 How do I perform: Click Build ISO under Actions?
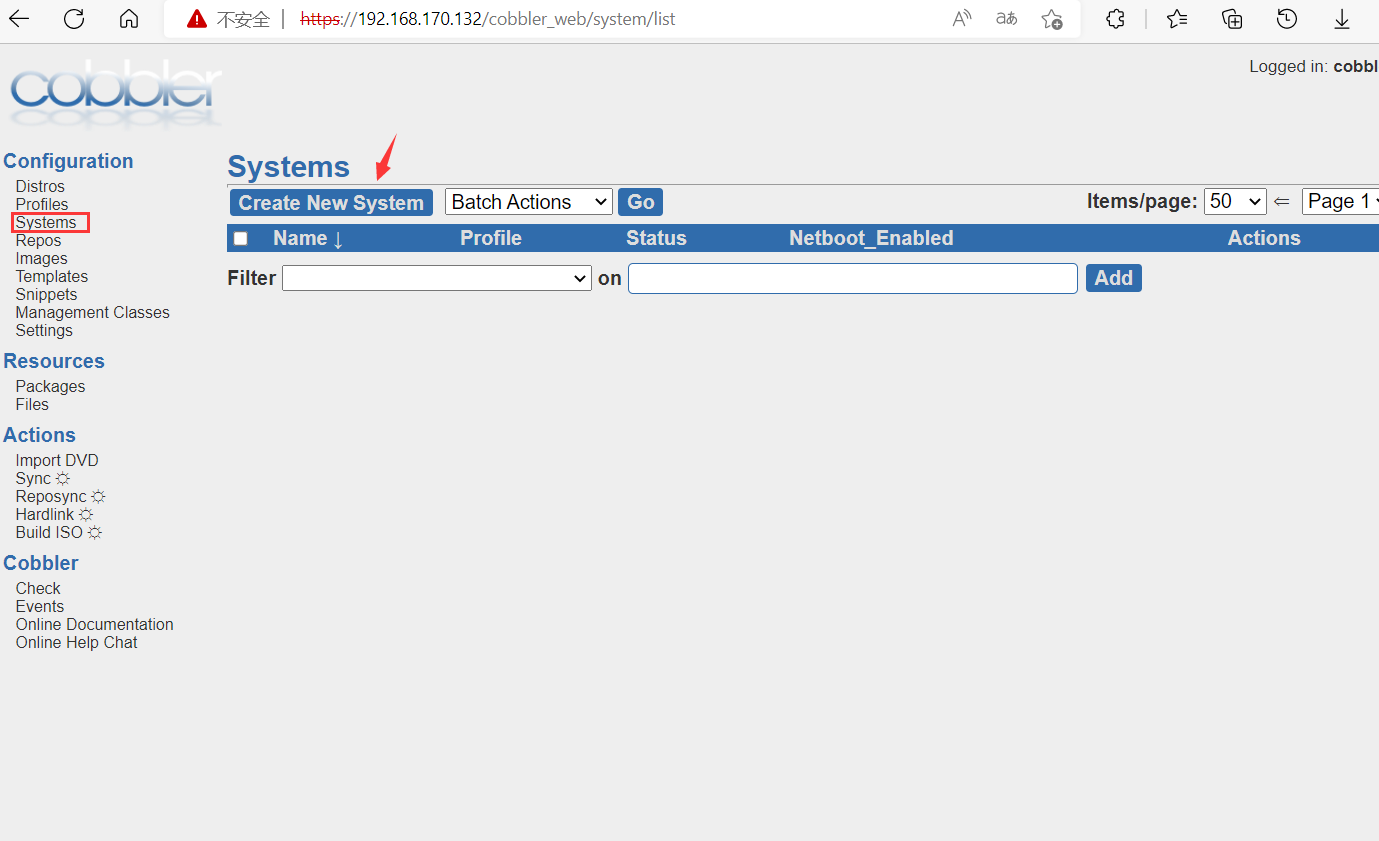tap(59, 533)
